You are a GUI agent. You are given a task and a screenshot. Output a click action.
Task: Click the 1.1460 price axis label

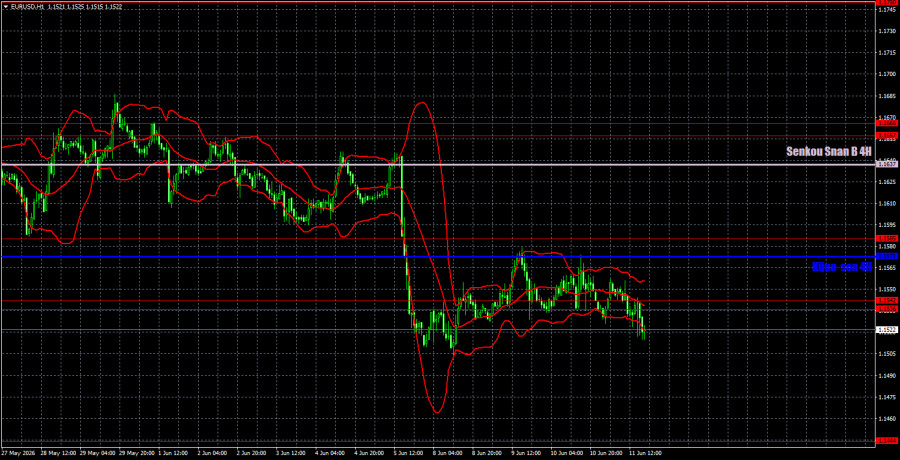point(887,418)
